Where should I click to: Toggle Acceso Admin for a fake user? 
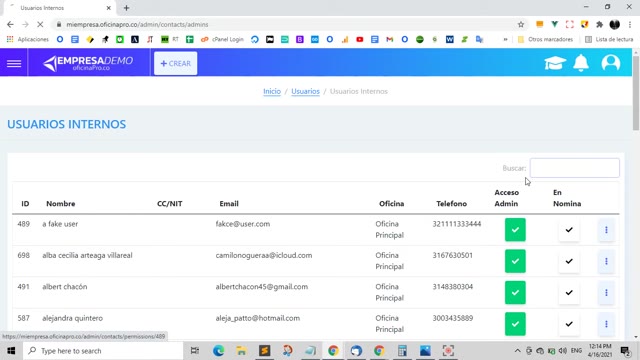pyautogui.click(x=515, y=230)
